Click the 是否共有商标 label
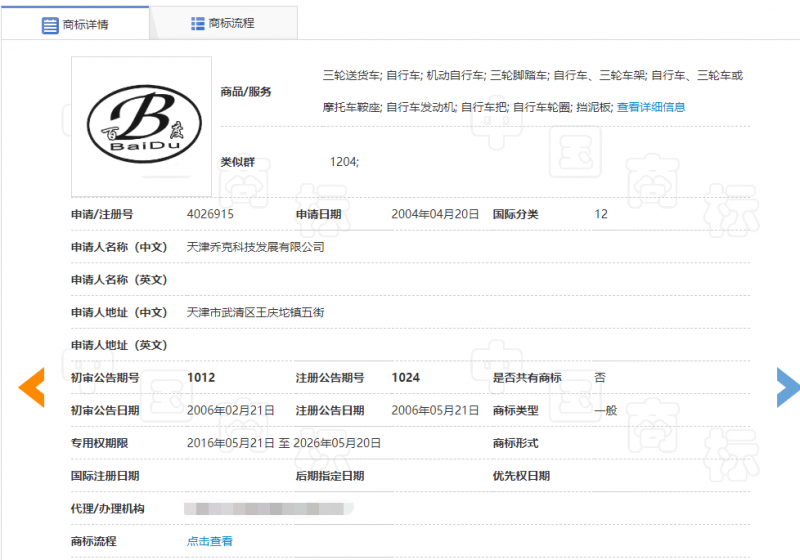 pyautogui.click(x=527, y=377)
